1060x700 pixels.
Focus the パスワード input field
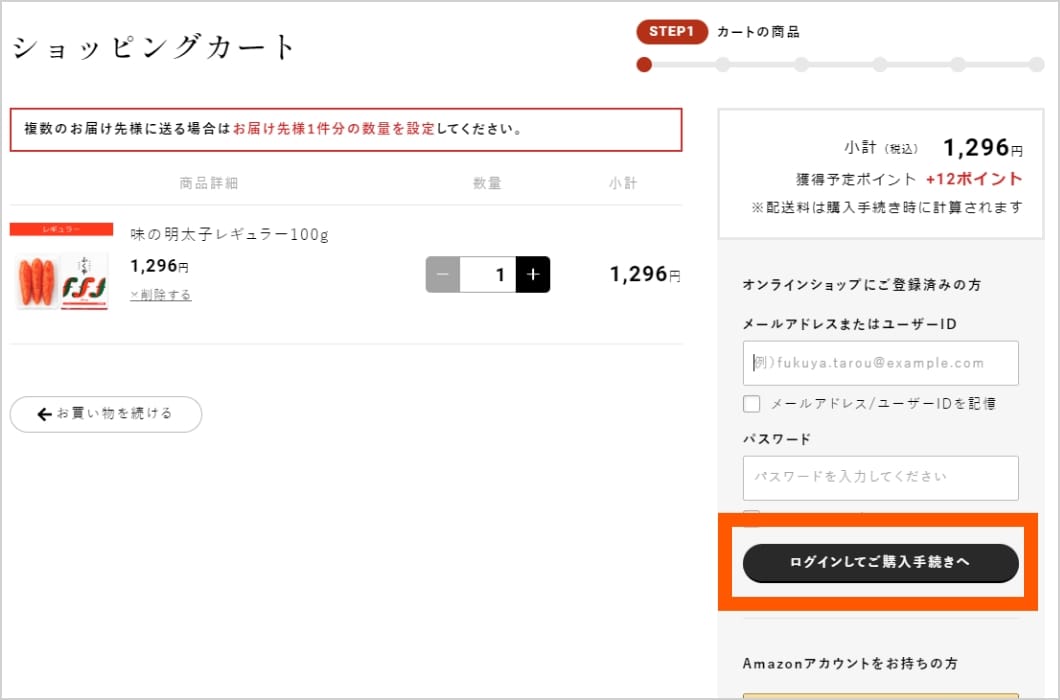coord(880,477)
